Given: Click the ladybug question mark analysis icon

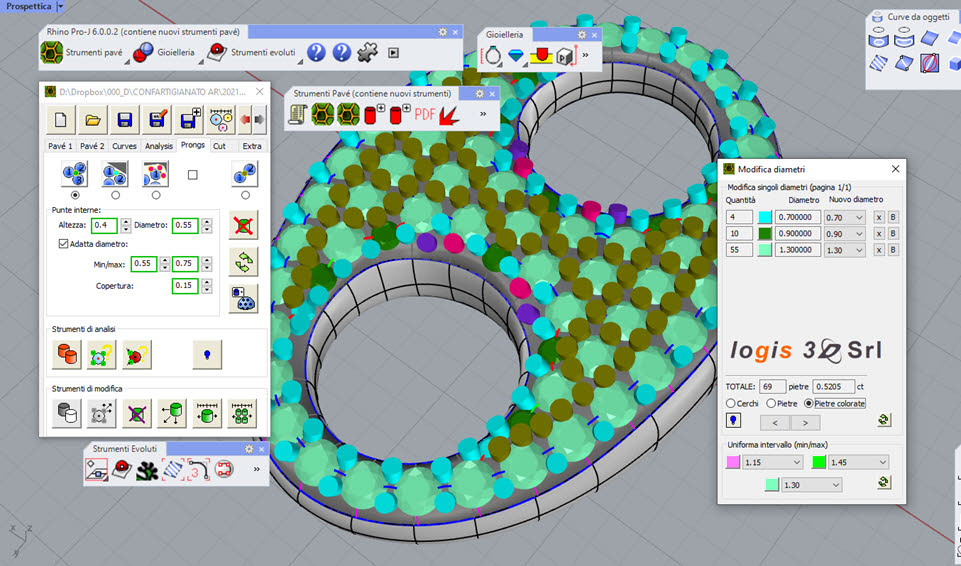Looking at the screenshot, I should click(137, 355).
